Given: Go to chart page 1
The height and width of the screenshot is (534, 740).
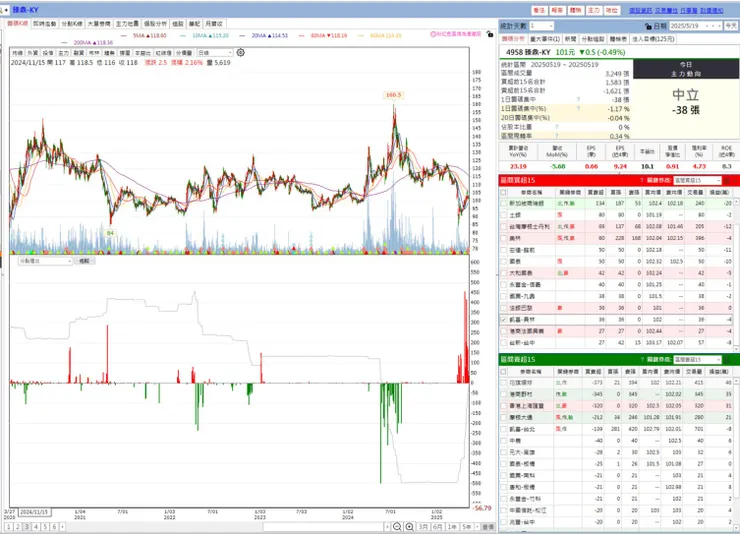Looking at the screenshot, I should coord(8,526).
